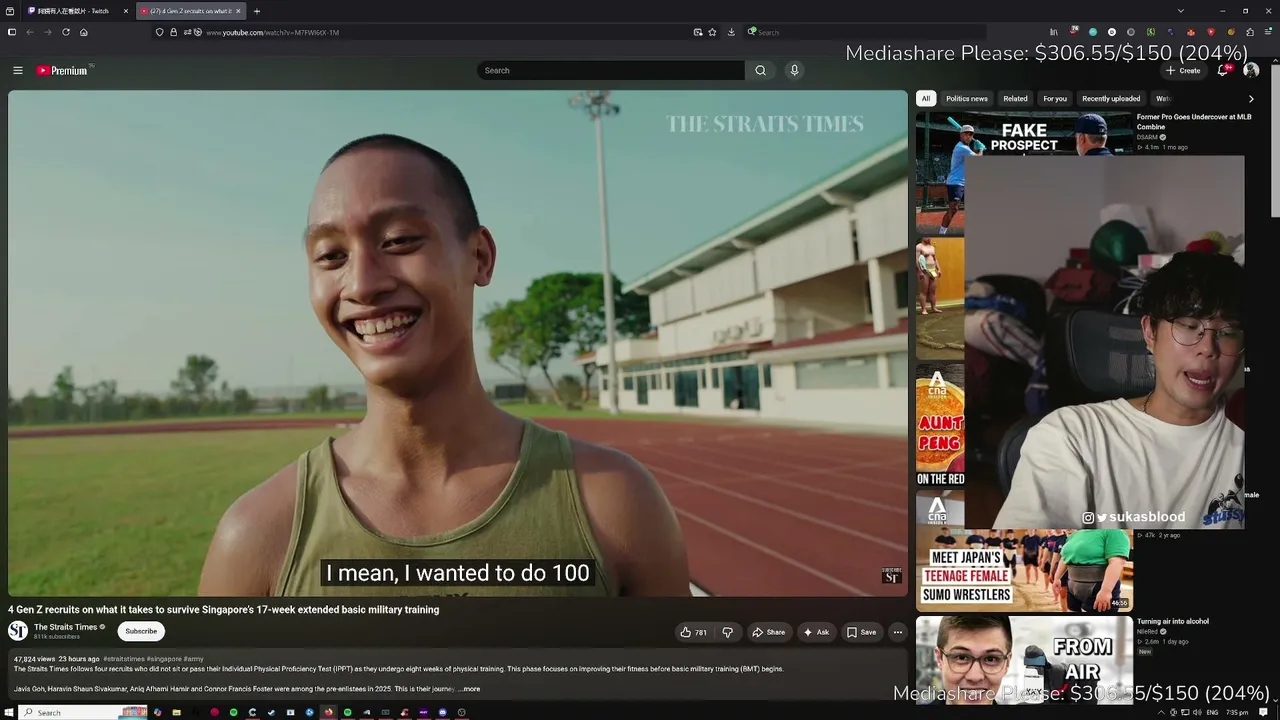Toggle the browser sidebar button

[12, 32]
